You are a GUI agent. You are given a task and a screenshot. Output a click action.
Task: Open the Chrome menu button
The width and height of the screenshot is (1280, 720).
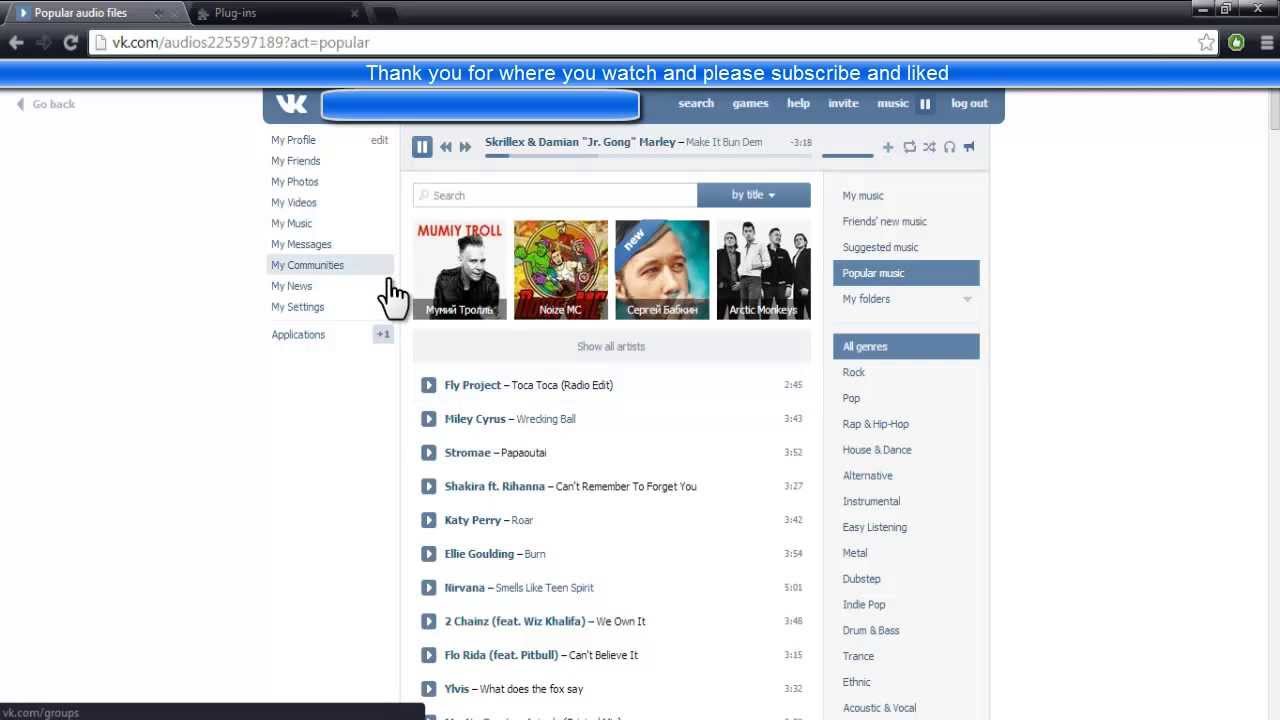click(1266, 42)
